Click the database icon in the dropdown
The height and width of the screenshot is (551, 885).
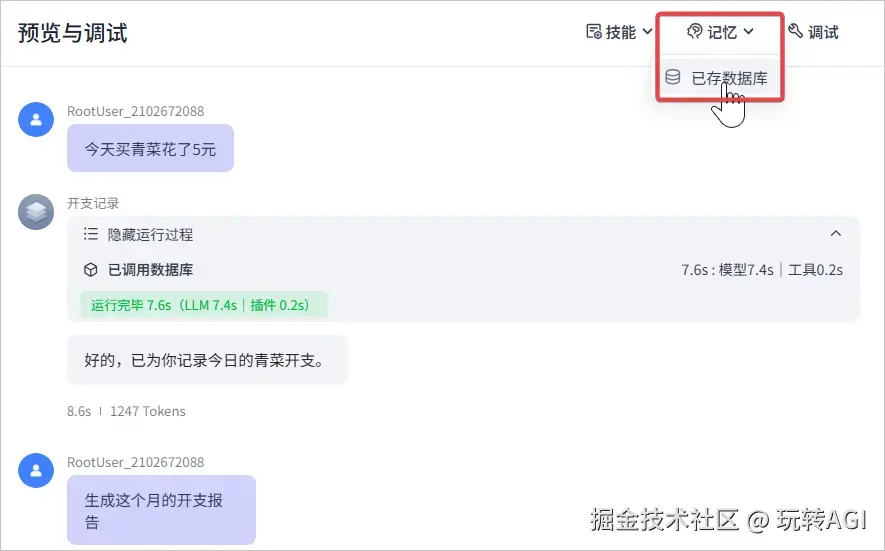pyautogui.click(x=674, y=77)
